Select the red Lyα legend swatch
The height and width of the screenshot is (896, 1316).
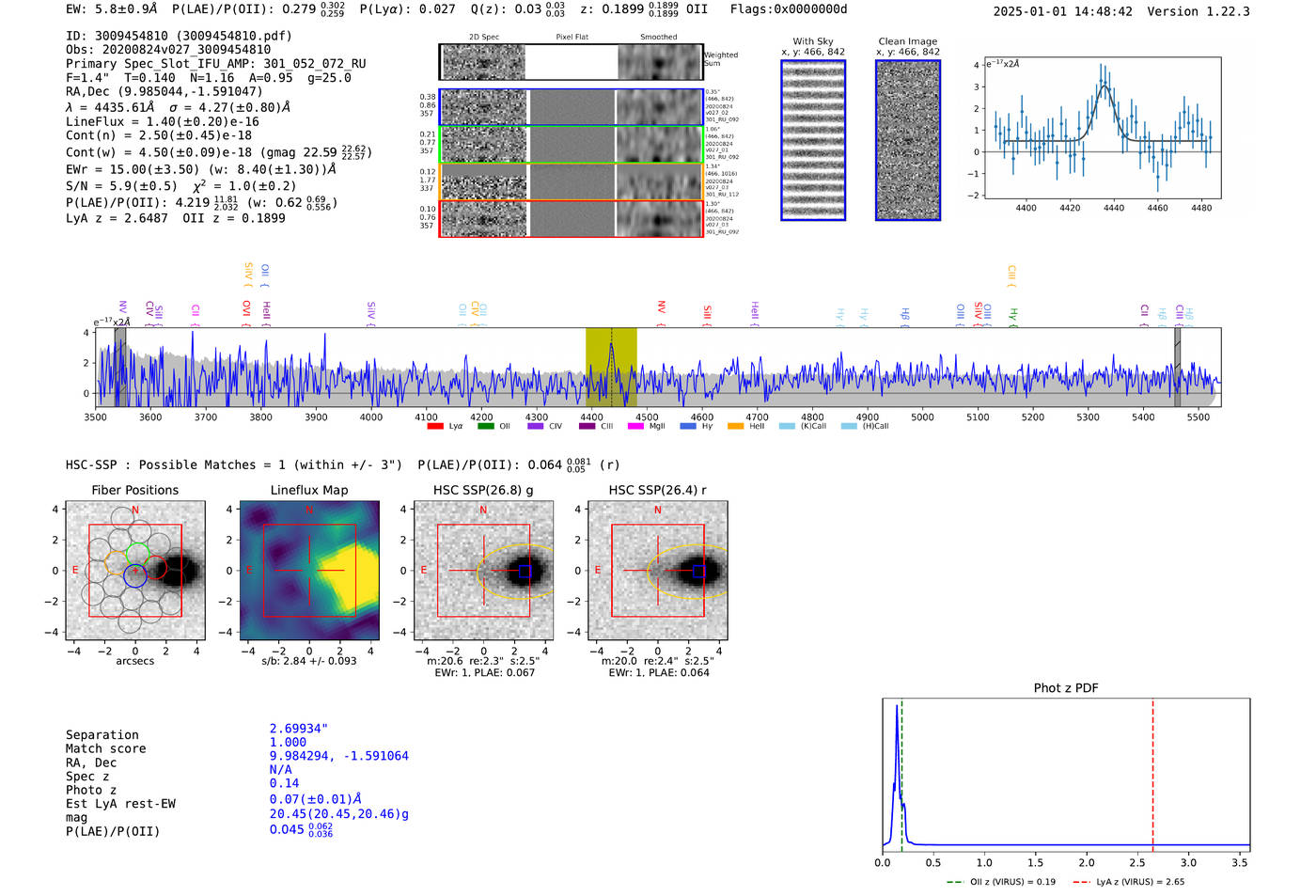point(435,427)
